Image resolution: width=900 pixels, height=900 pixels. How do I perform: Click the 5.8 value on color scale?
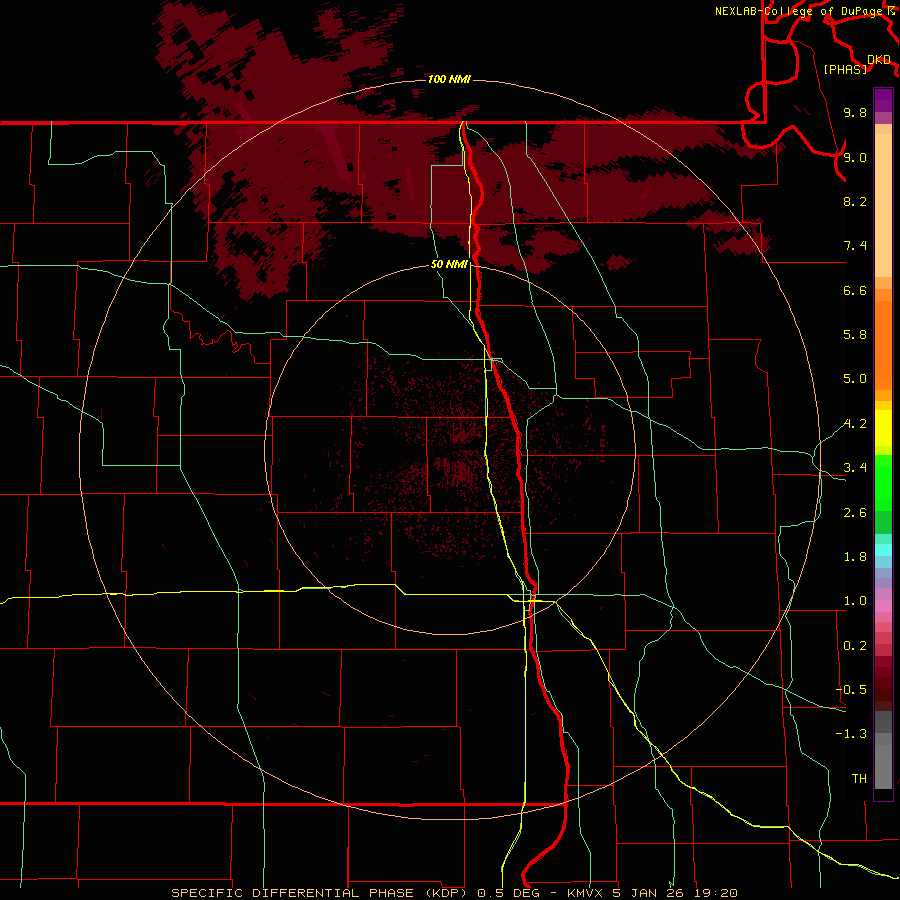855,334
